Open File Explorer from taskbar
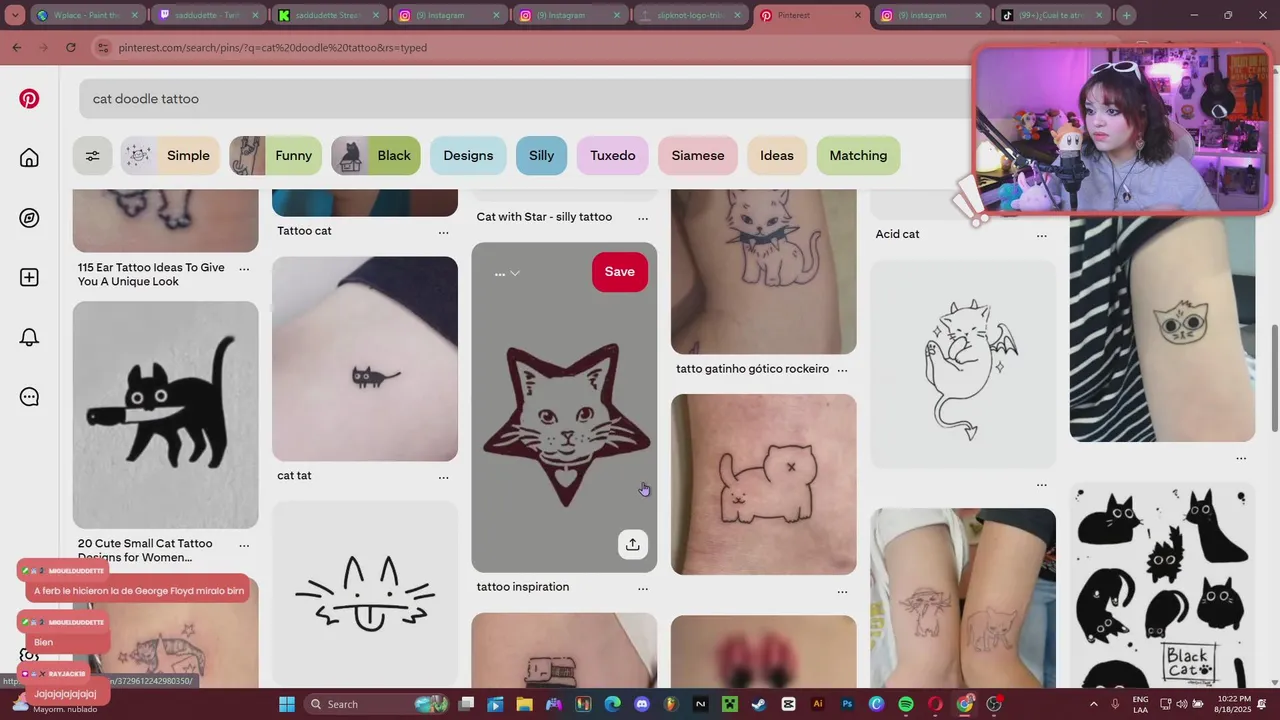 [x=524, y=704]
